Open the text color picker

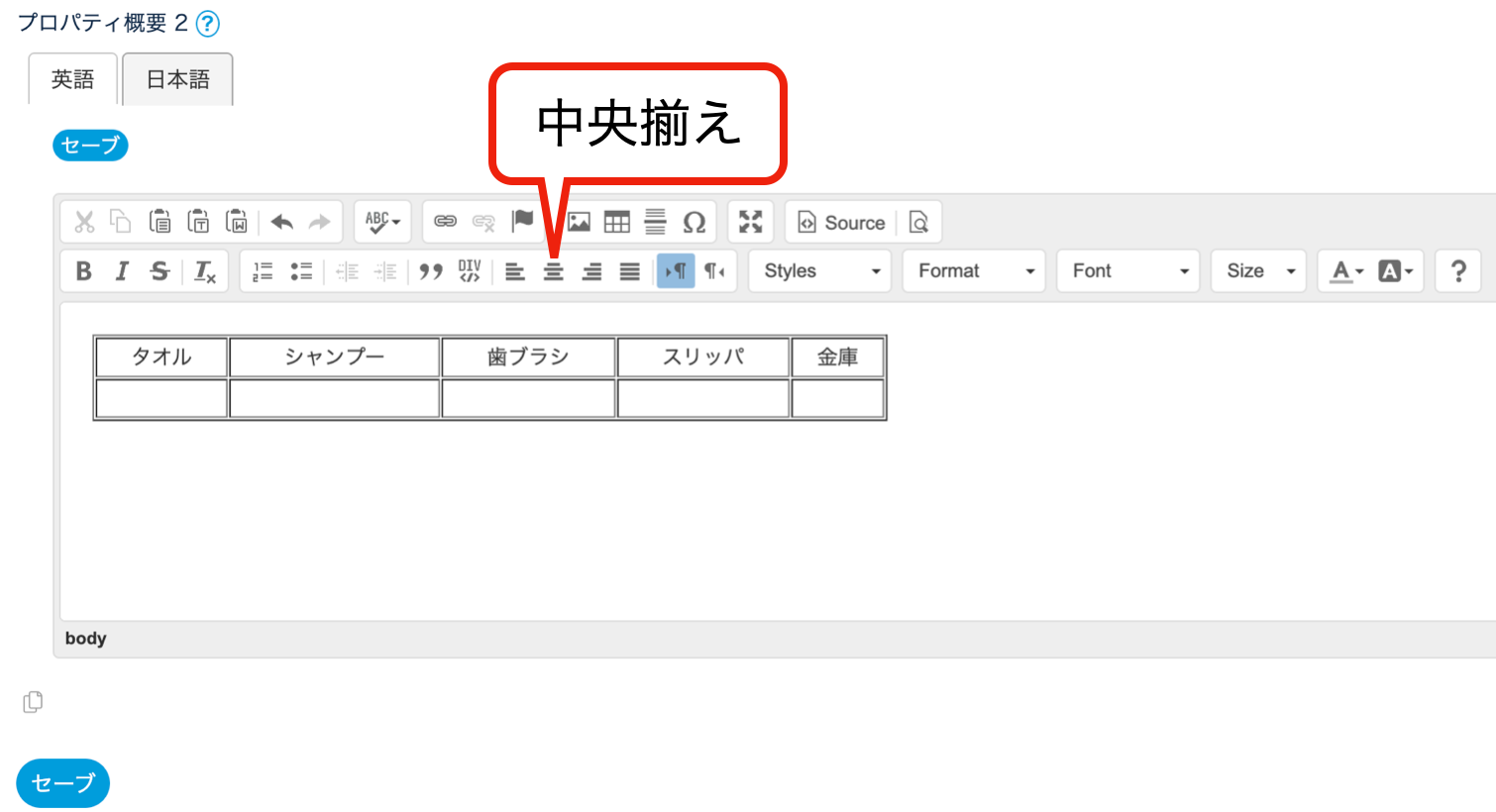point(1346,271)
